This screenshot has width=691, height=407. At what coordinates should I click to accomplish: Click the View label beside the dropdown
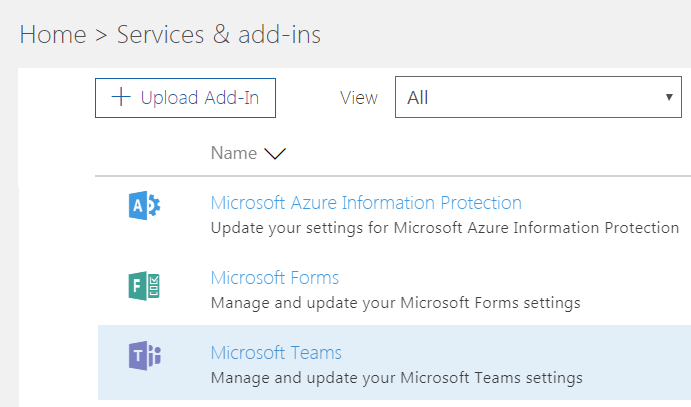tap(359, 98)
